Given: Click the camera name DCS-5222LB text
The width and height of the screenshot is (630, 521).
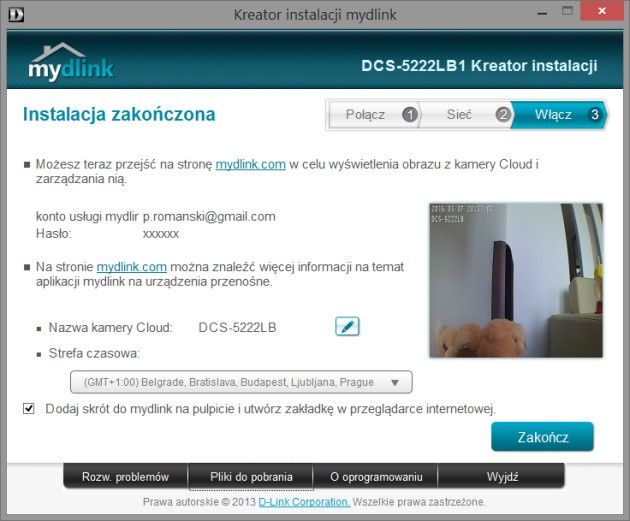Looking at the screenshot, I should (237, 327).
